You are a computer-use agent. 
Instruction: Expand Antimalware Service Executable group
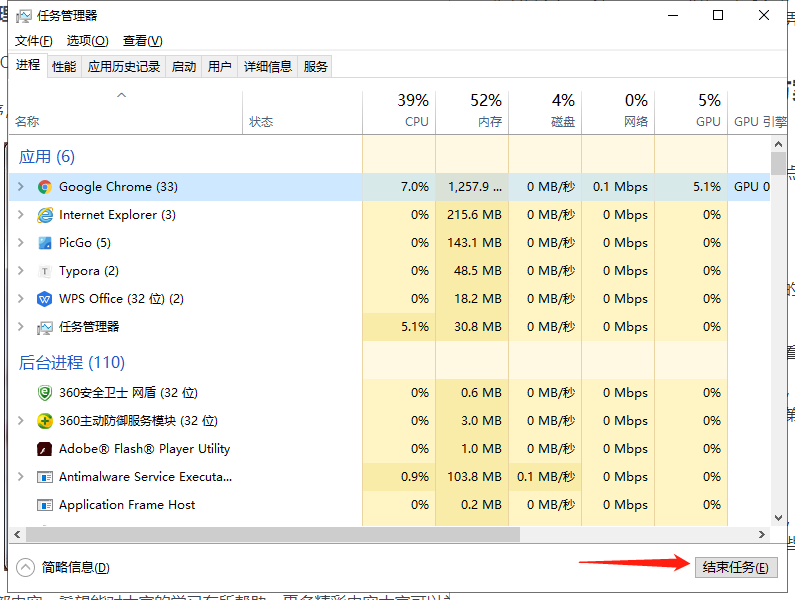click(21, 476)
